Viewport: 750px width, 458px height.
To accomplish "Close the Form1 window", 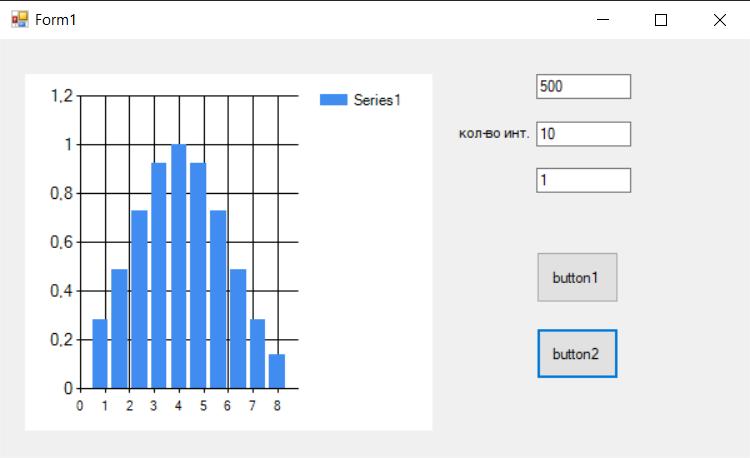I will [720, 20].
